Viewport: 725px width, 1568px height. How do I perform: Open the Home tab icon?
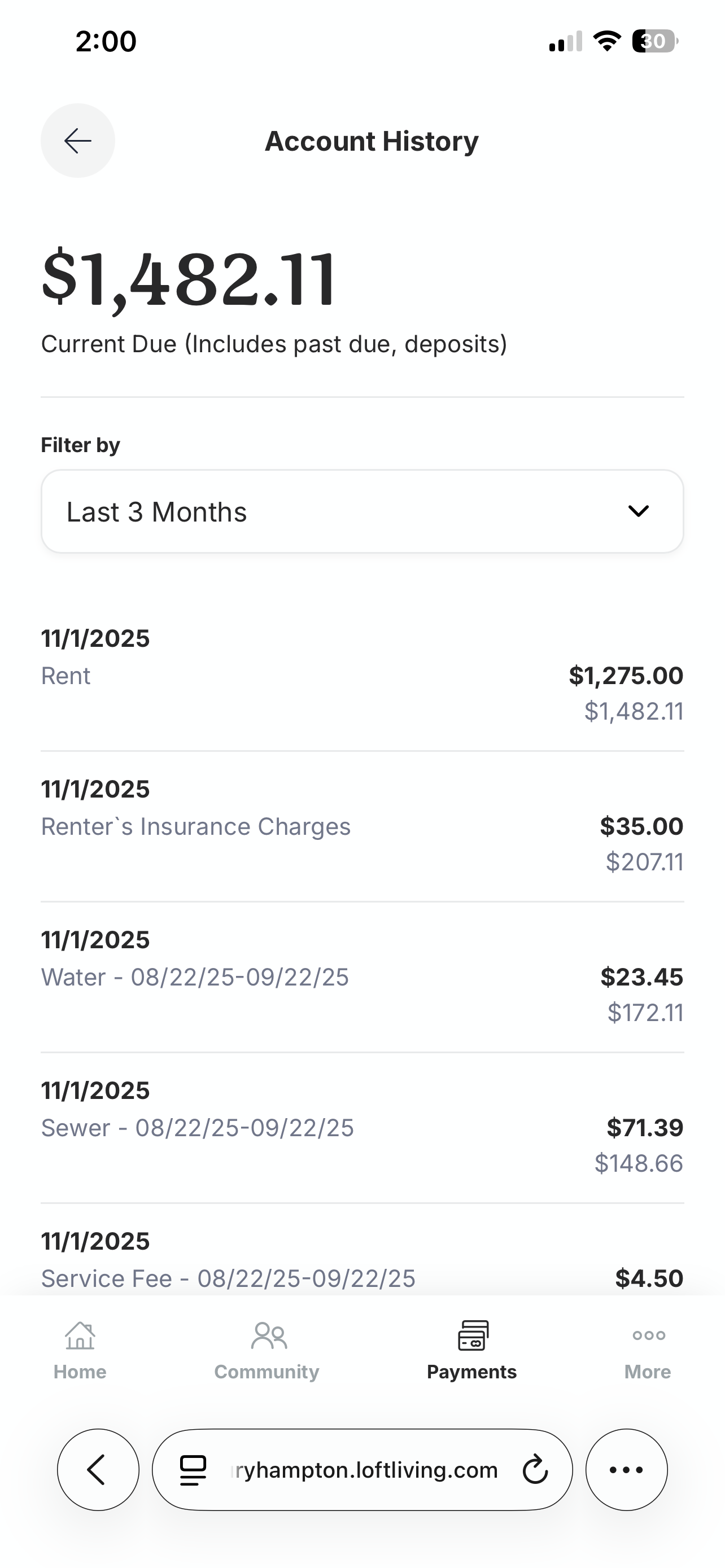tap(80, 1335)
